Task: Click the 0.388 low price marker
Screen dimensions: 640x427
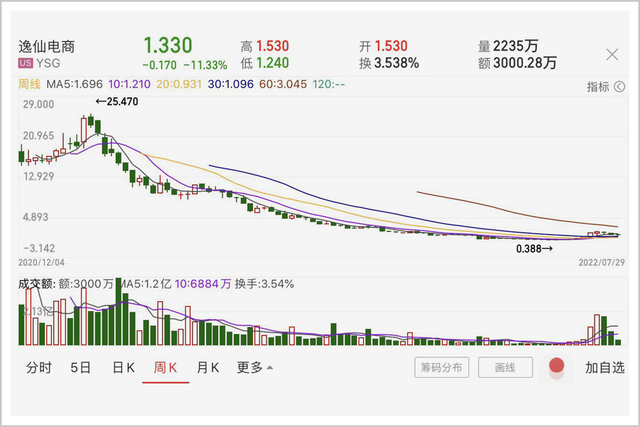Action: [x=534, y=249]
